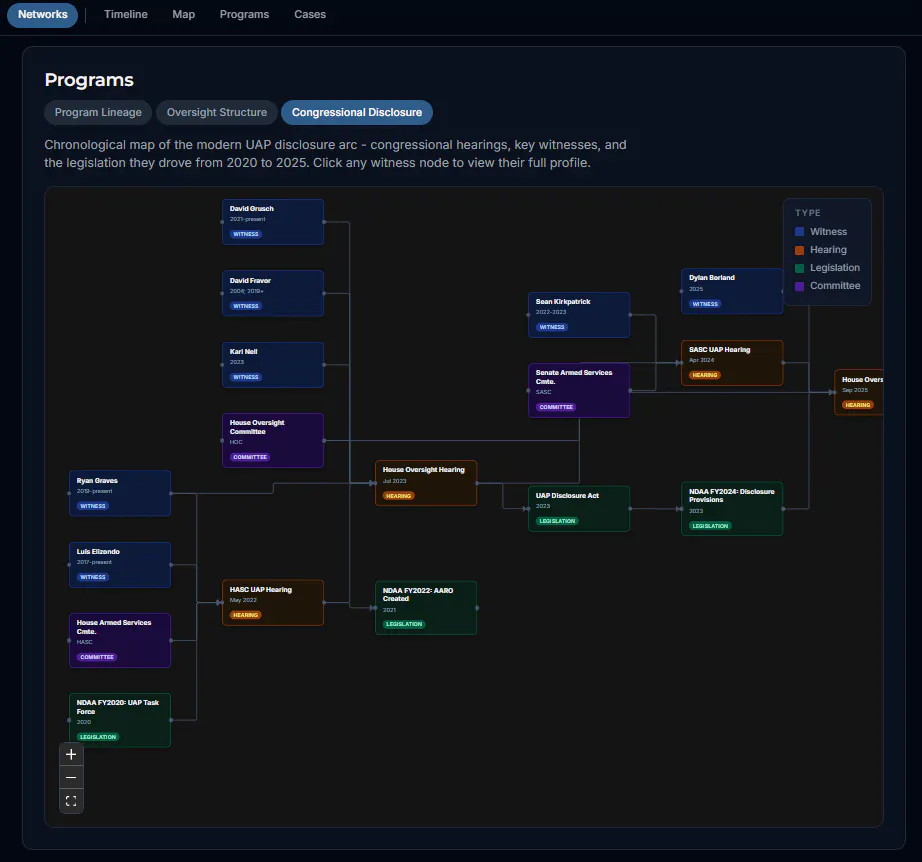Open the David Fravor witness node

(273, 293)
